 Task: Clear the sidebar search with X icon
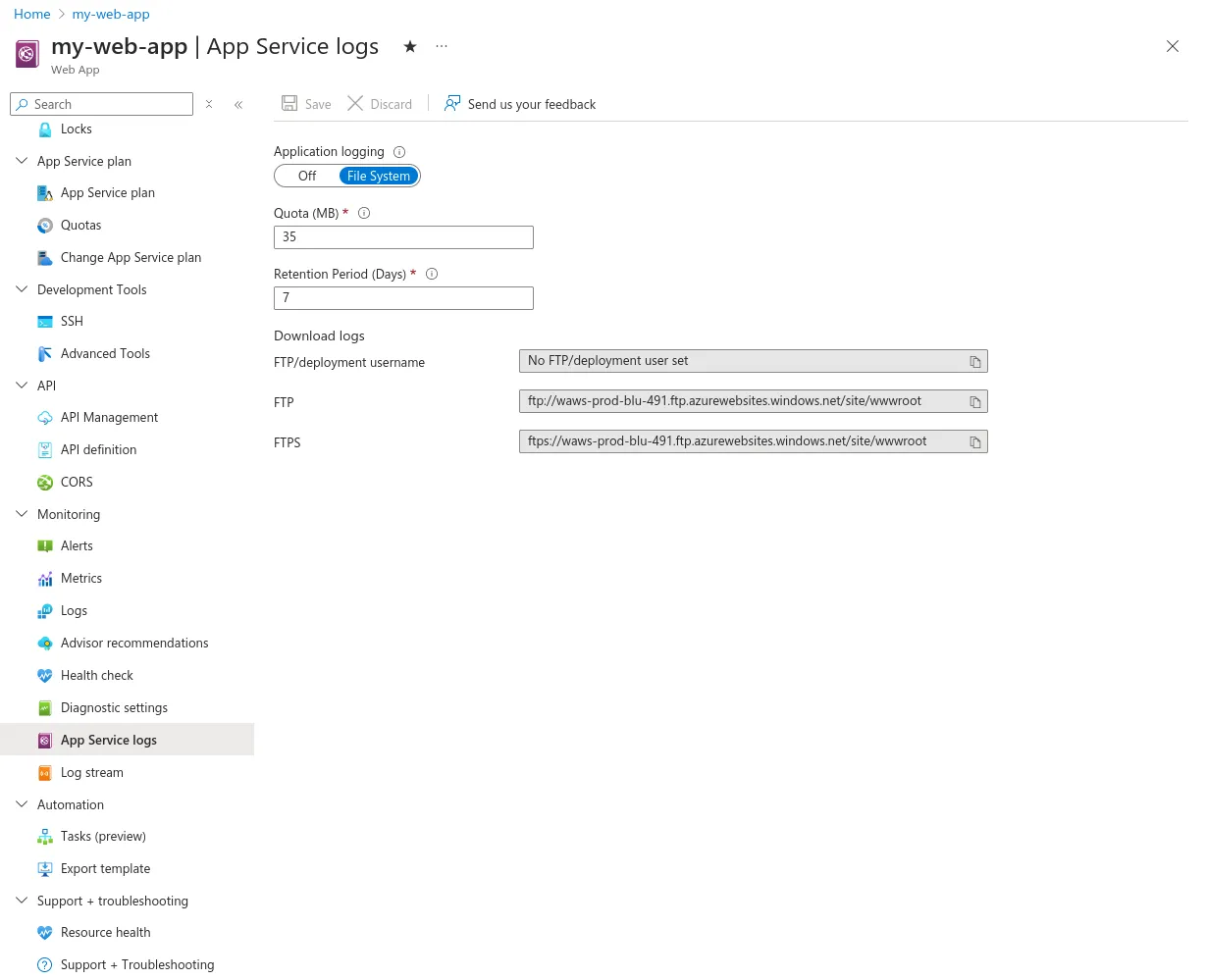(209, 104)
